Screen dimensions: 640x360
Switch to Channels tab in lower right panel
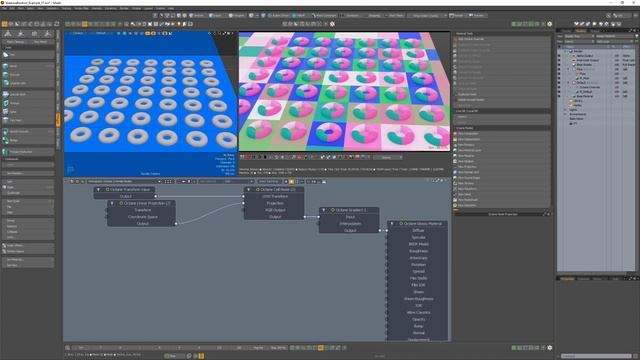tap(583, 278)
